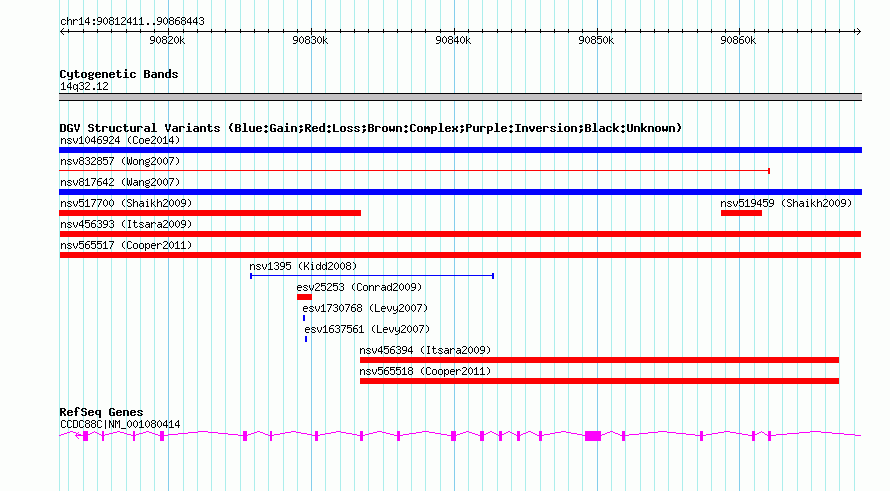Click the chr14:90812411..90868443 coordinates text
The height and width of the screenshot is (491, 890).
(132, 22)
